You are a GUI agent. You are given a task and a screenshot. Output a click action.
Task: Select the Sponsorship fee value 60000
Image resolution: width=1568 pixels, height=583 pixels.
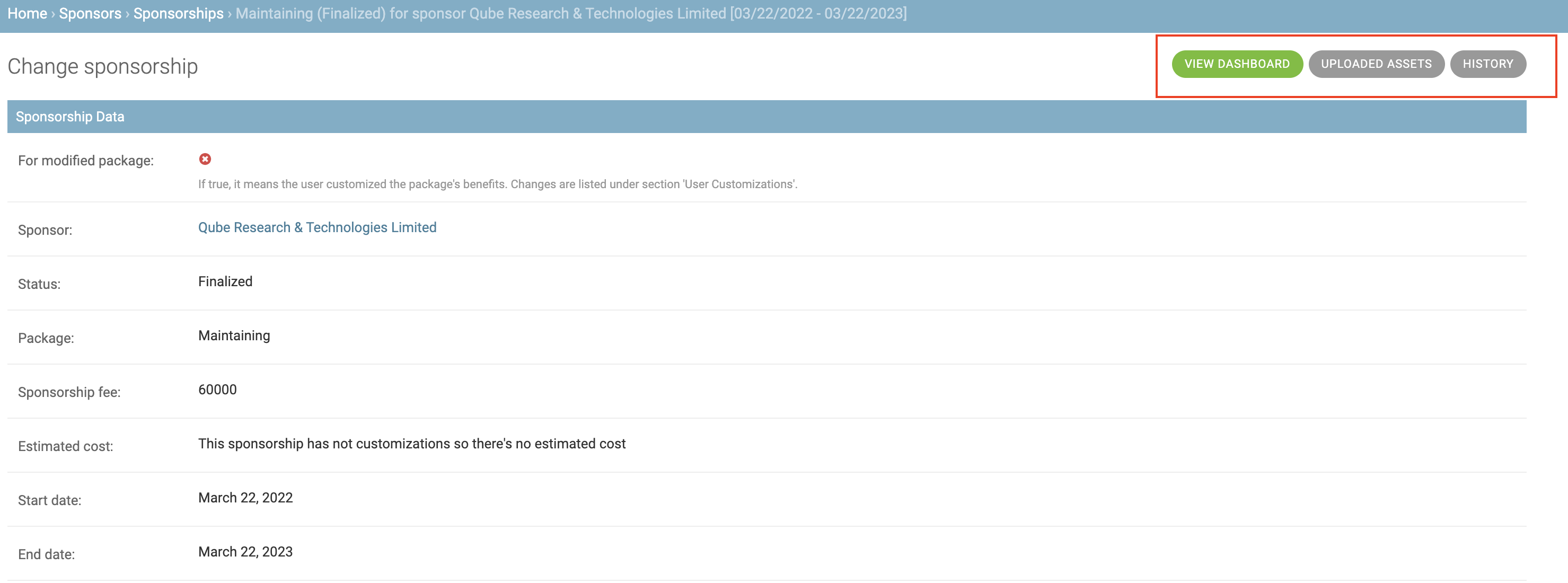tap(217, 390)
